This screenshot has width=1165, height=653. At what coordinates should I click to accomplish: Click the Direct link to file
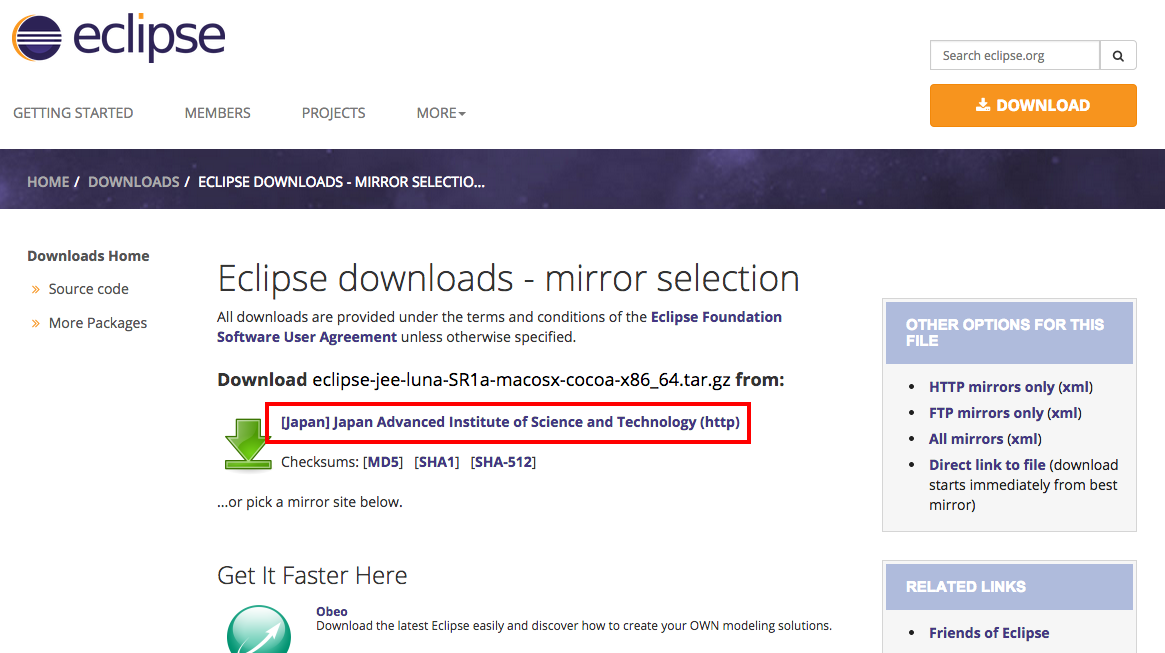987,465
